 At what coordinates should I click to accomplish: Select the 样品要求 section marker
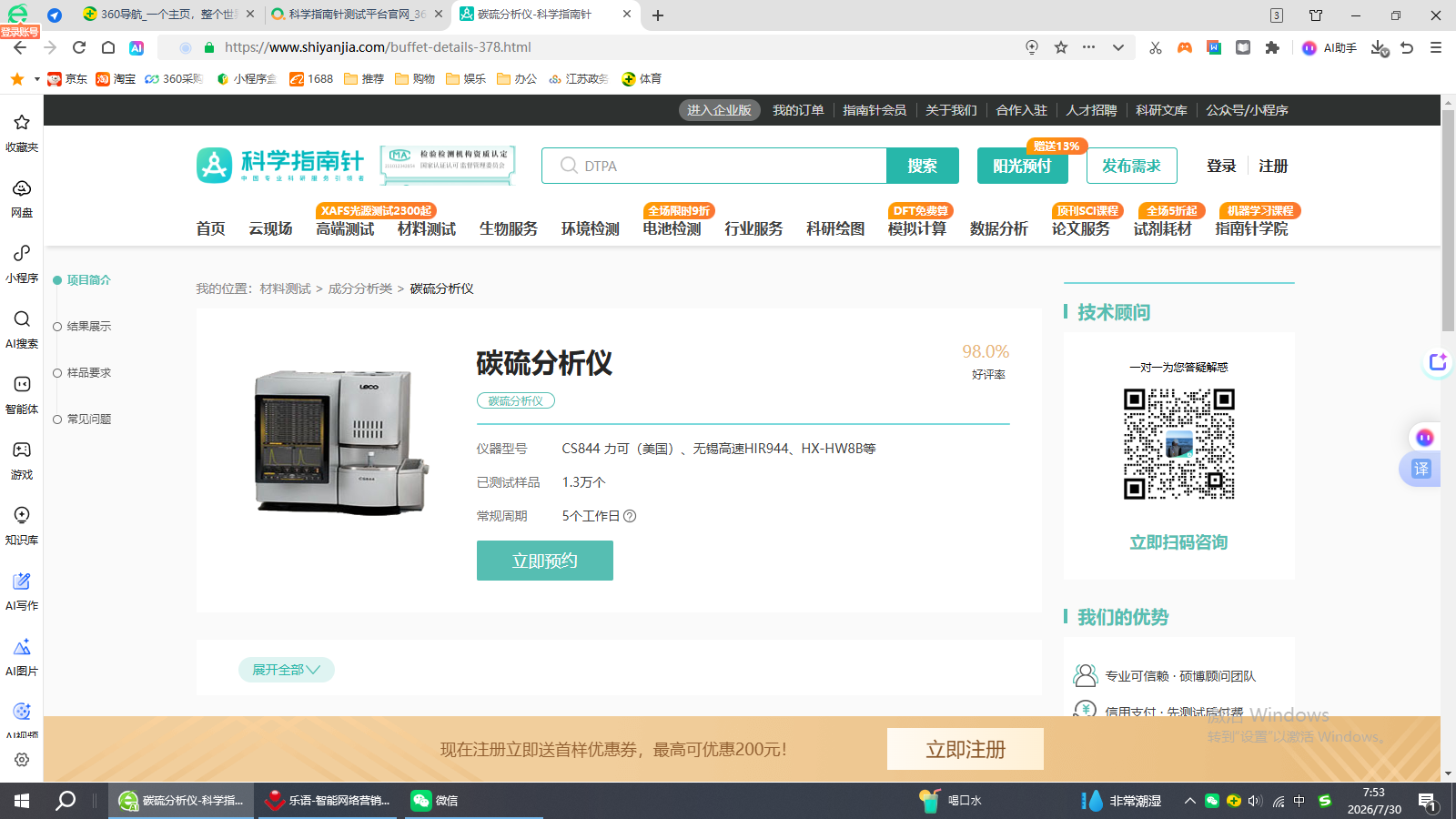coord(82,373)
